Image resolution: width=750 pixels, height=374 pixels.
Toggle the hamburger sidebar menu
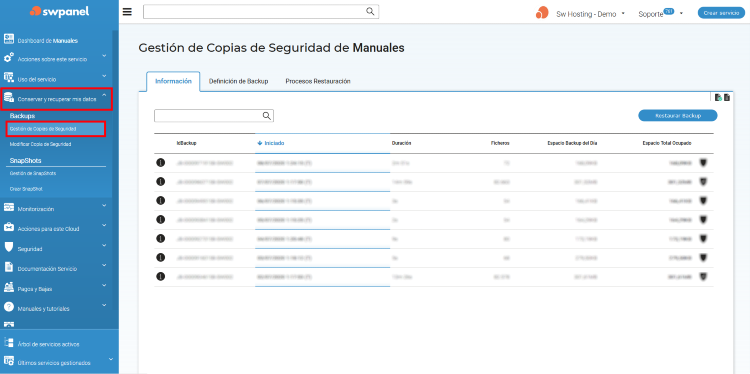click(x=127, y=12)
